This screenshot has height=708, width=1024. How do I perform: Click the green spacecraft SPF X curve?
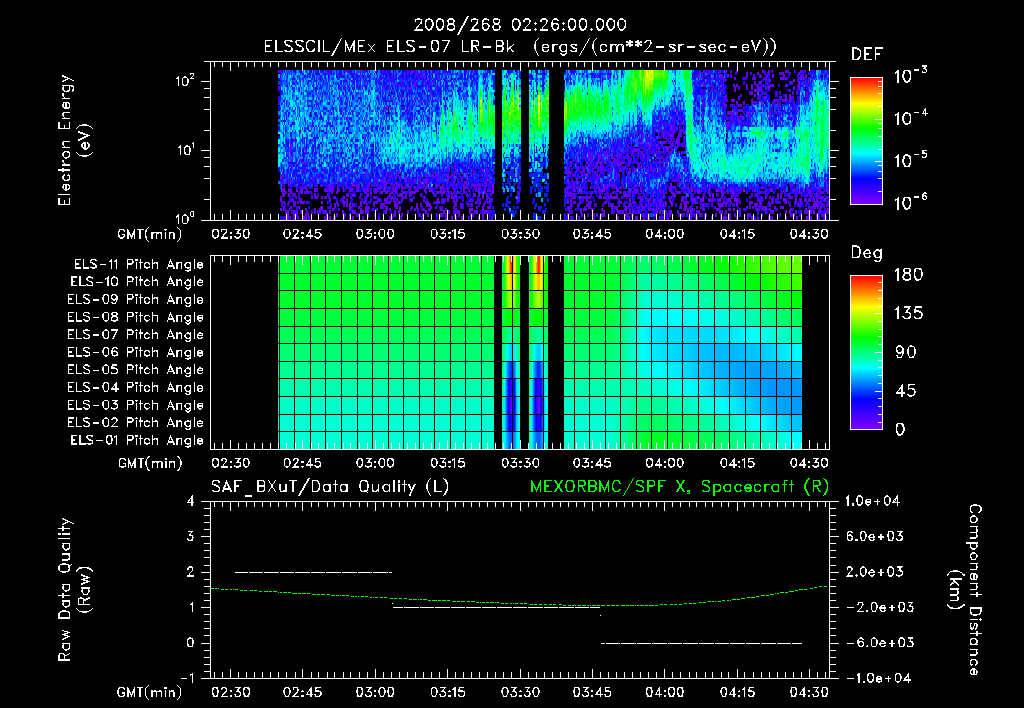(520, 604)
